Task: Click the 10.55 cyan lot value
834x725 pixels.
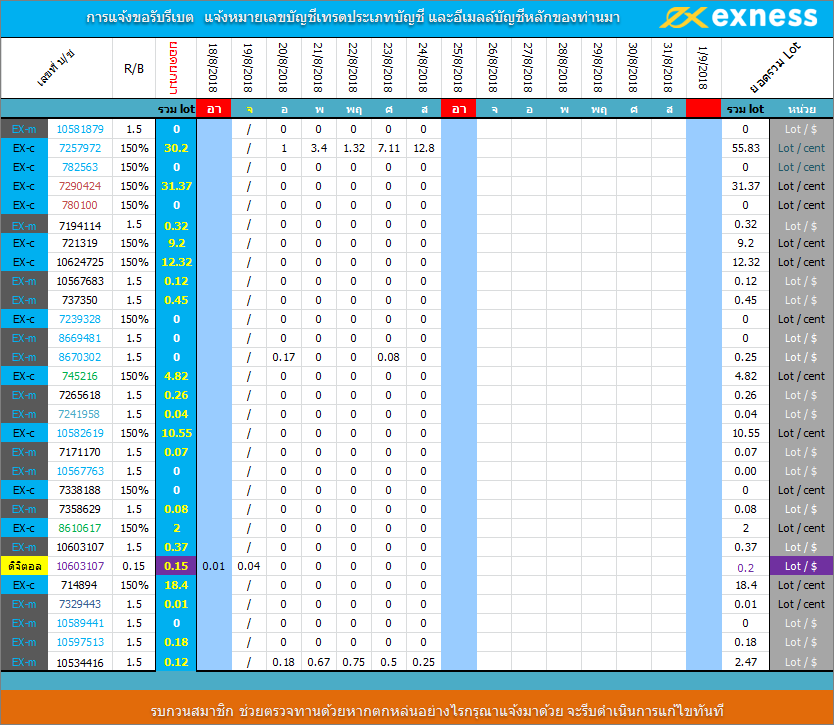Action: (176, 434)
